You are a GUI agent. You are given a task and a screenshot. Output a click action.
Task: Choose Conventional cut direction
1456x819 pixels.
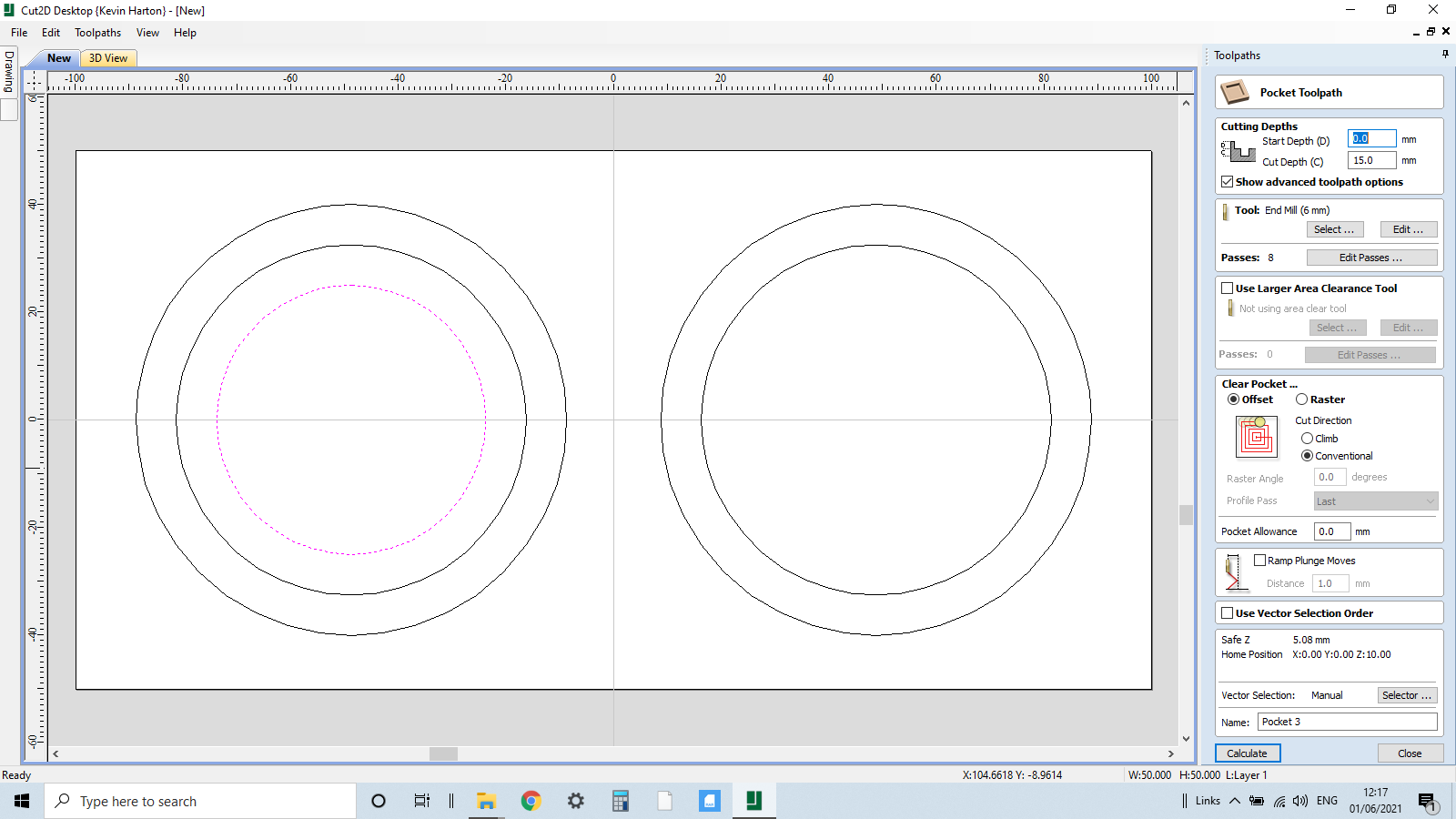(1307, 456)
